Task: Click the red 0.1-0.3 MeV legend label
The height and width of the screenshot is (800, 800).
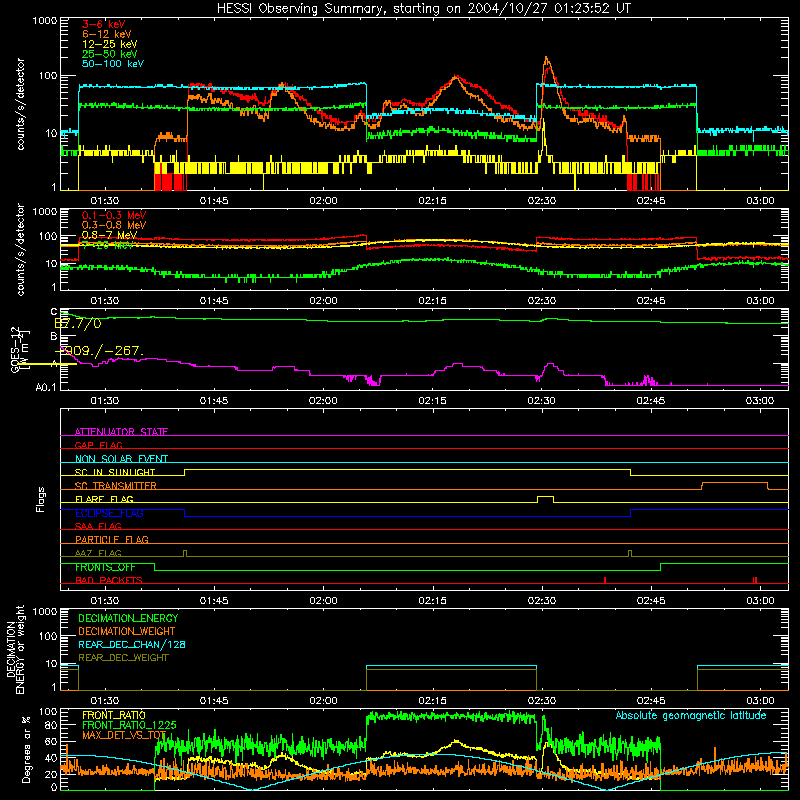Action: [x=114, y=215]
